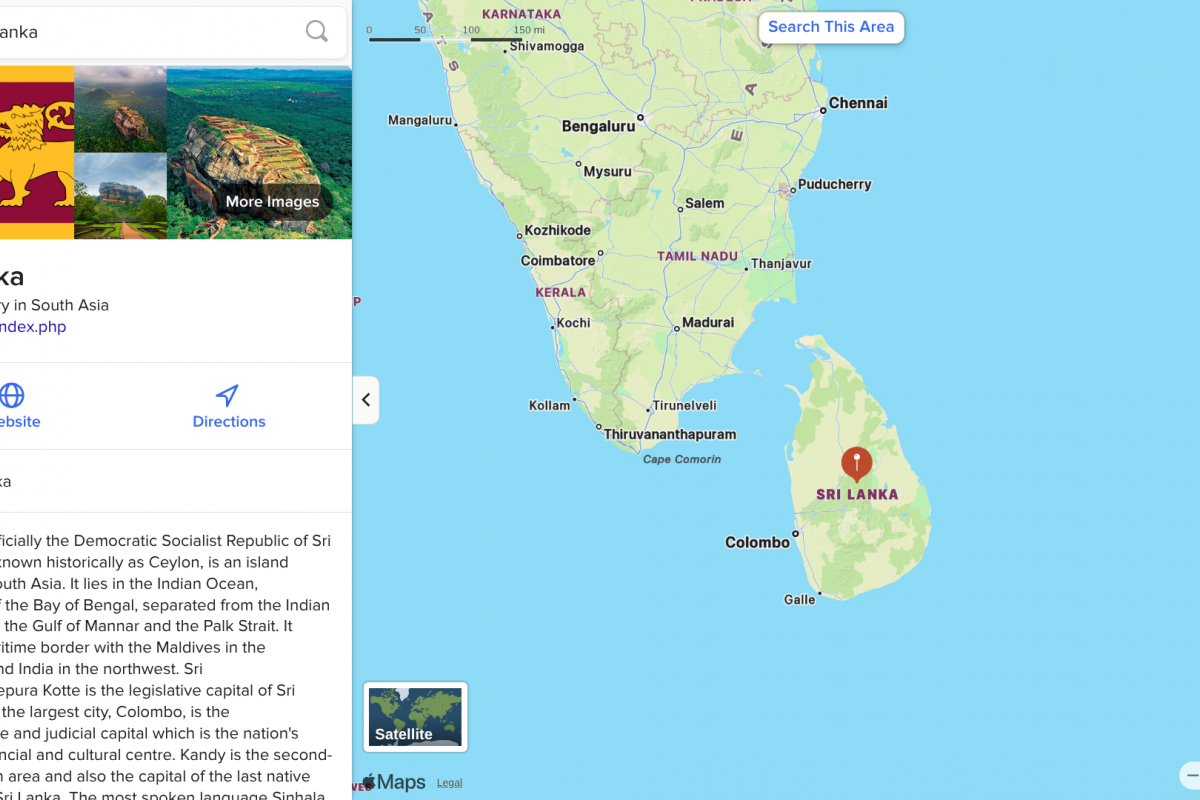Open the index.php website link
The height and width of the screenshot is (800, 1200).
(x=33, y=327)
